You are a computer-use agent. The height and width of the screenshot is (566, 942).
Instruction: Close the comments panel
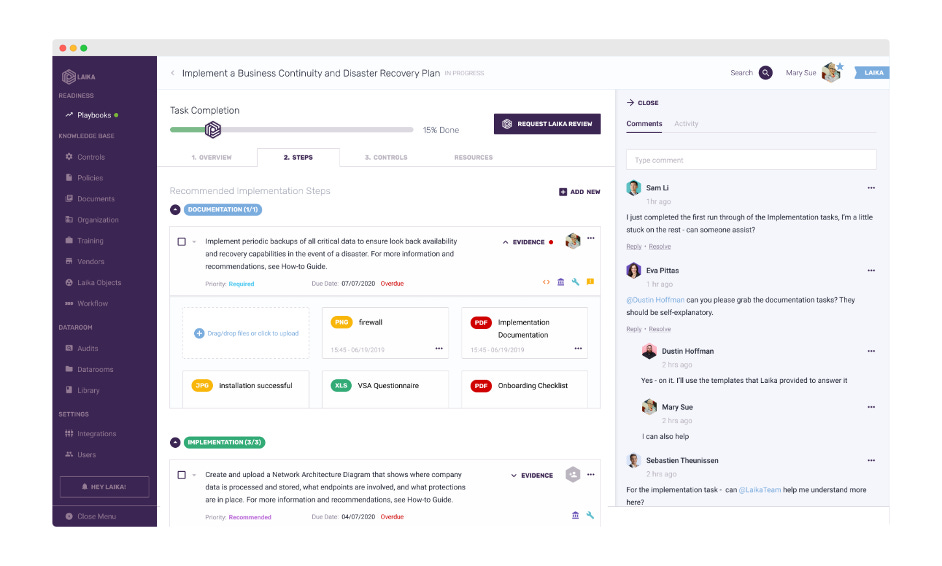[x=642, y=103]
